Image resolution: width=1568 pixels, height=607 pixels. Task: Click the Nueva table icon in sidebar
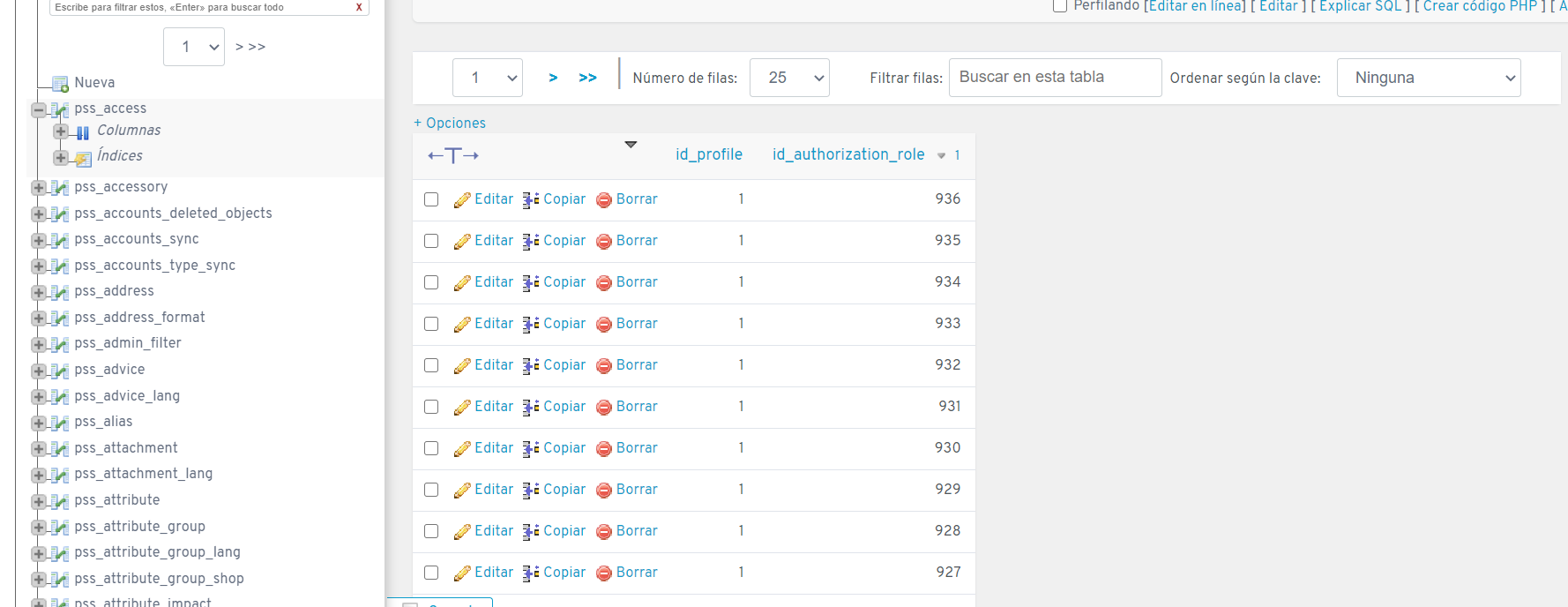point(60,84)
